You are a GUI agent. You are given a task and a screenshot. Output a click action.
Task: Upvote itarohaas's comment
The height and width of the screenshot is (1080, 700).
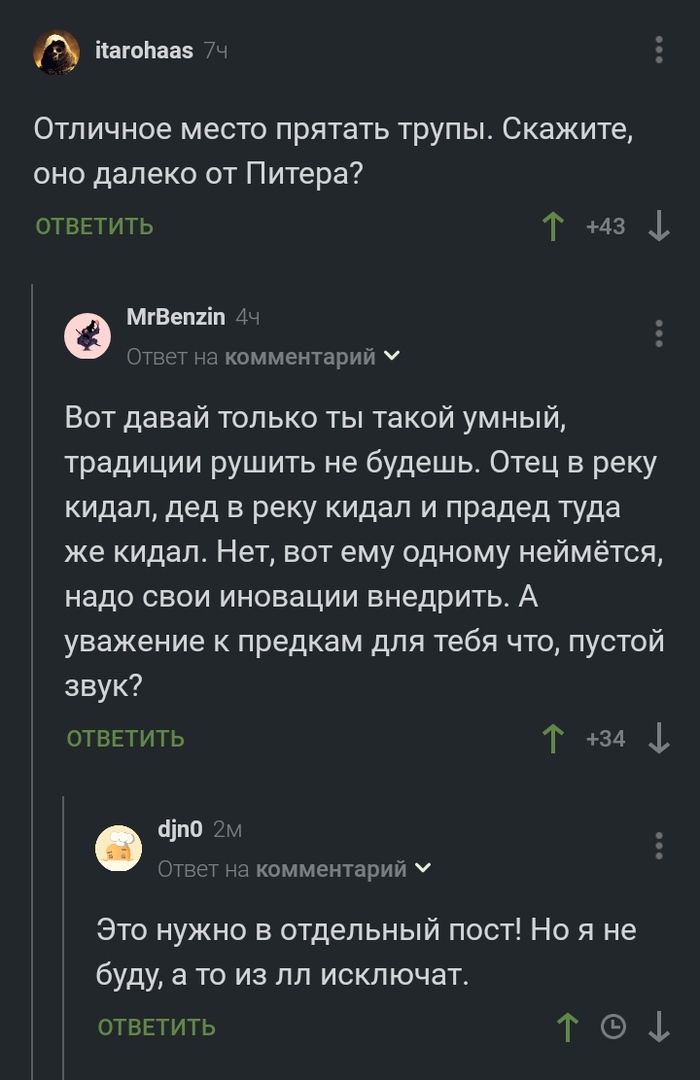click(x=552, y=226)
